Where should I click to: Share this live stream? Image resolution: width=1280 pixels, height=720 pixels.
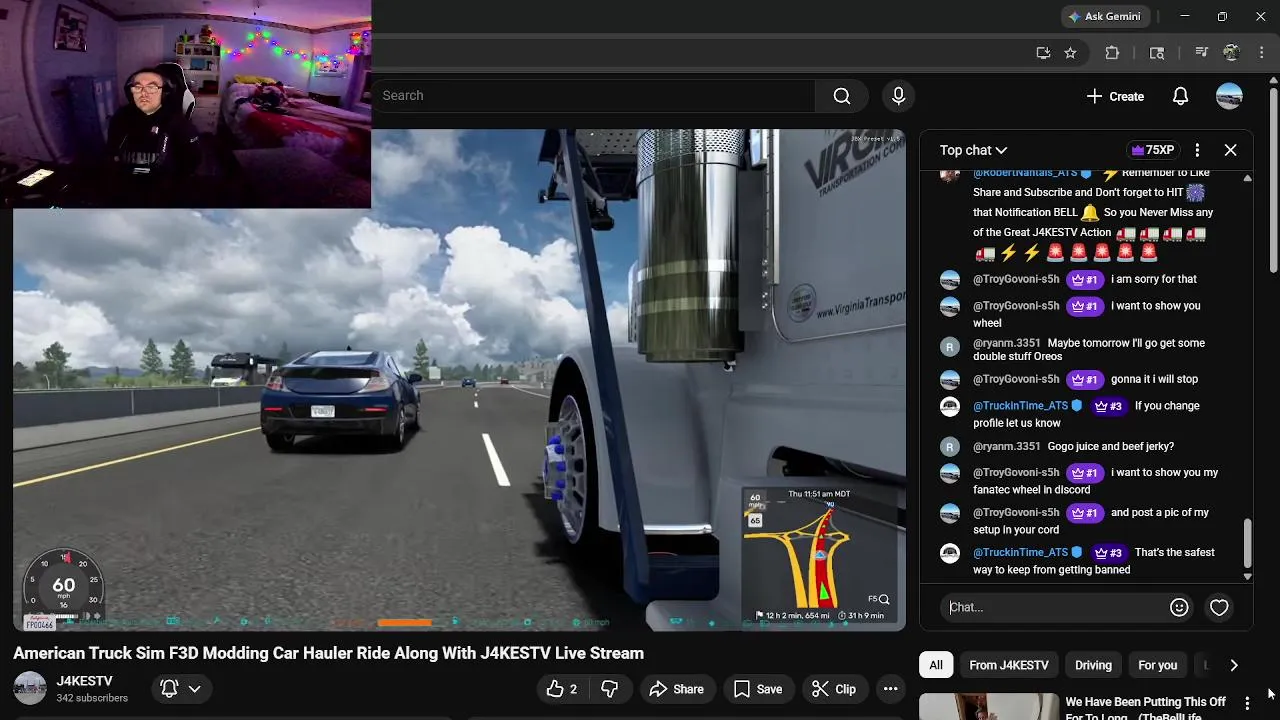tap(676, 689)
